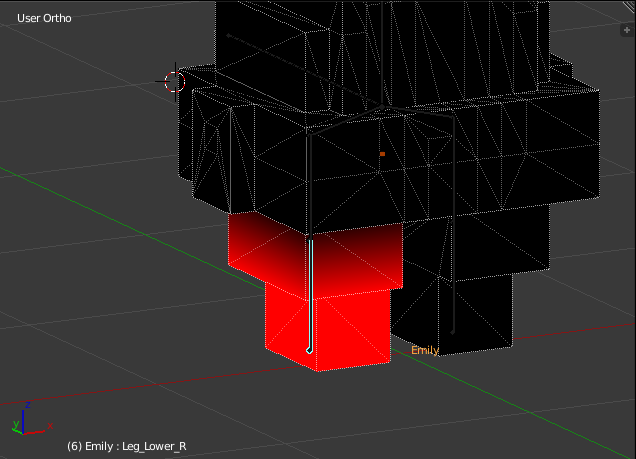Select the vertical spine bone at top center

382,55
